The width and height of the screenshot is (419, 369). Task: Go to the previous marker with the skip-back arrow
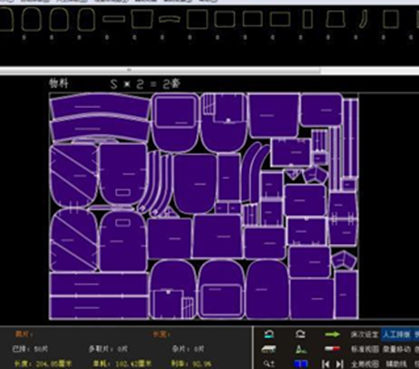click(326, 364)
